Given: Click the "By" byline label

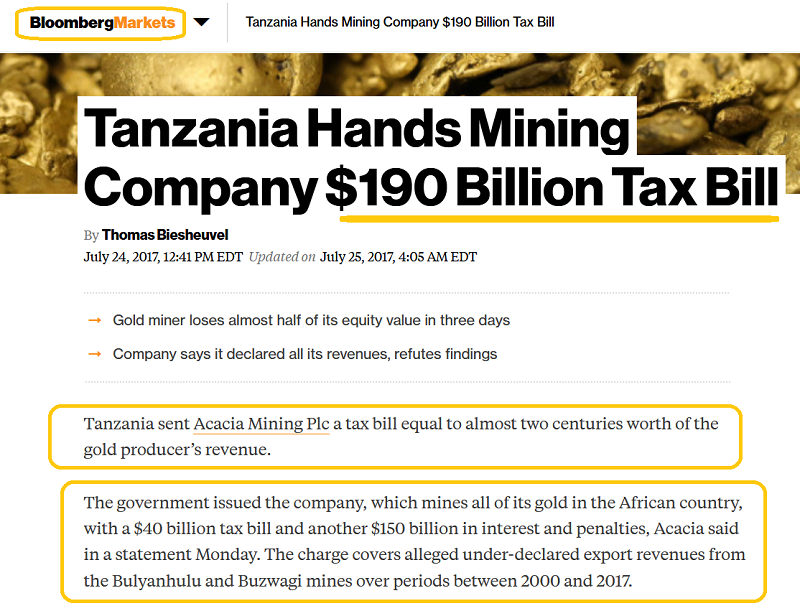Looking at the screenshot, I should pyautogui.click(x=91, y=236).
